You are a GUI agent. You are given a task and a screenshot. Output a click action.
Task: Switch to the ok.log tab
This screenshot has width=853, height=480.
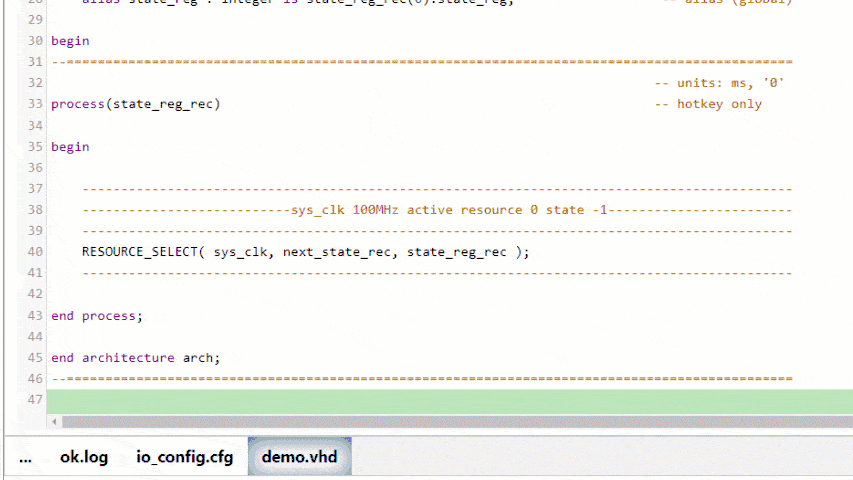[84, 458]
